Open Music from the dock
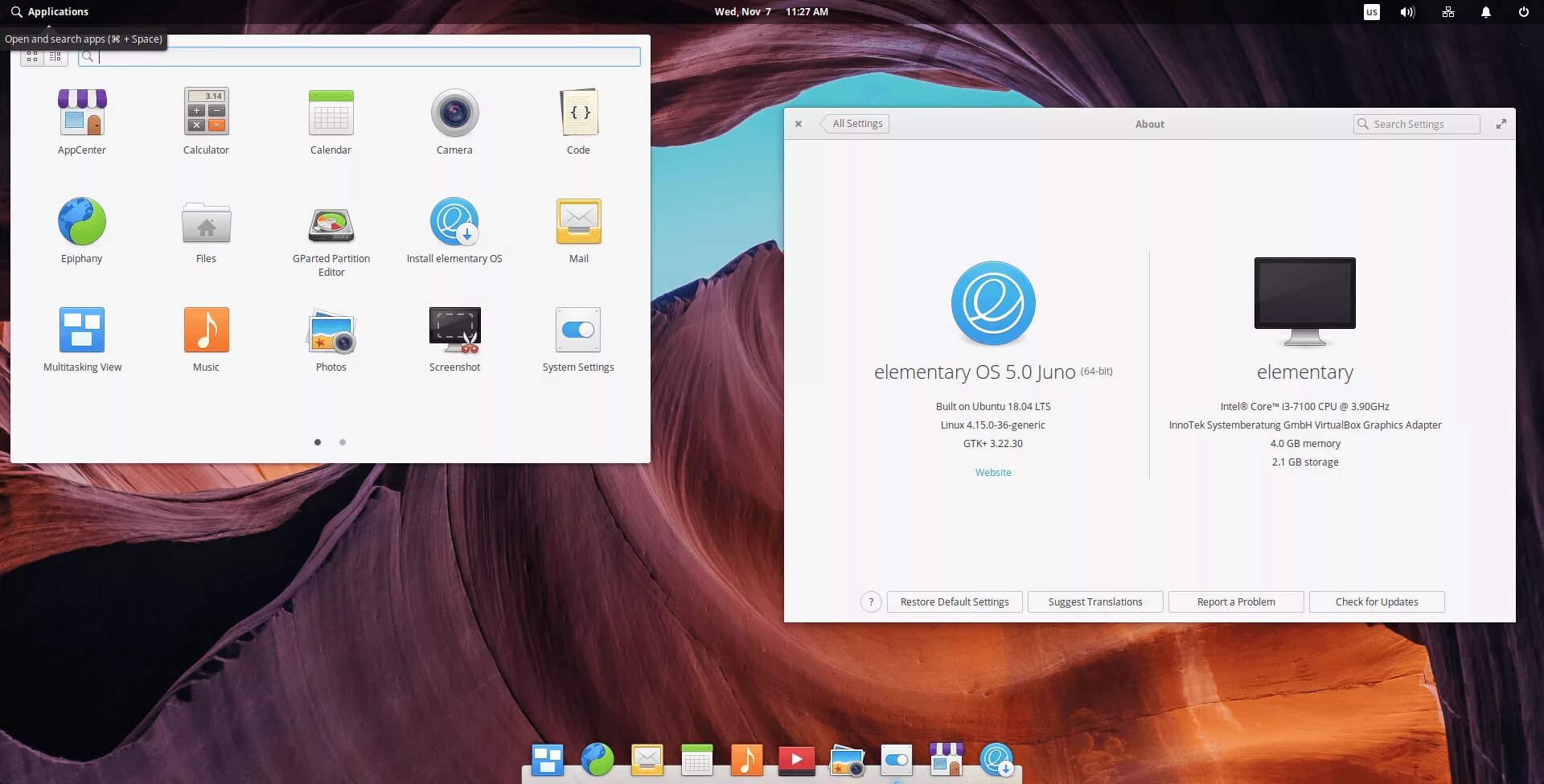Screen dimensions: 1544x784 click(747, 759)
